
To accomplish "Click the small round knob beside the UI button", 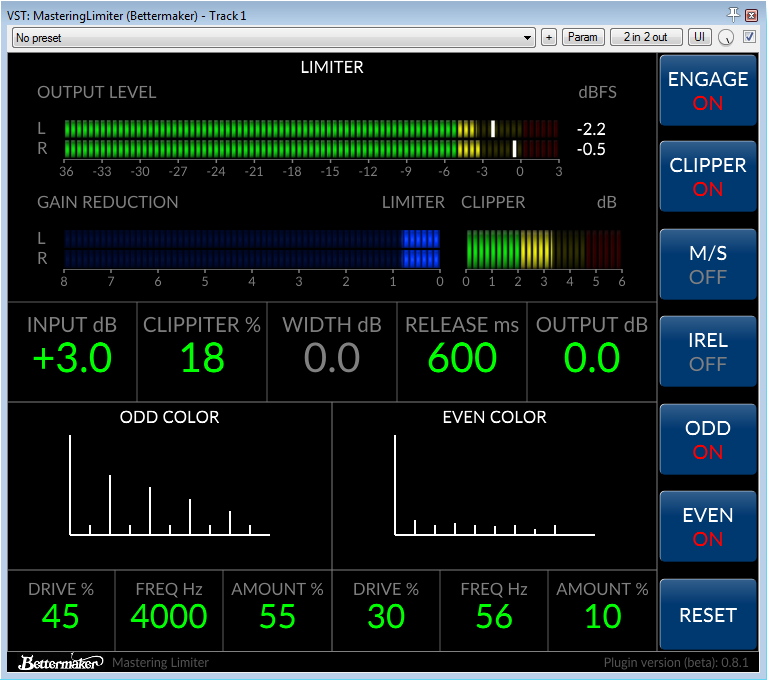I will coord(726,37).
